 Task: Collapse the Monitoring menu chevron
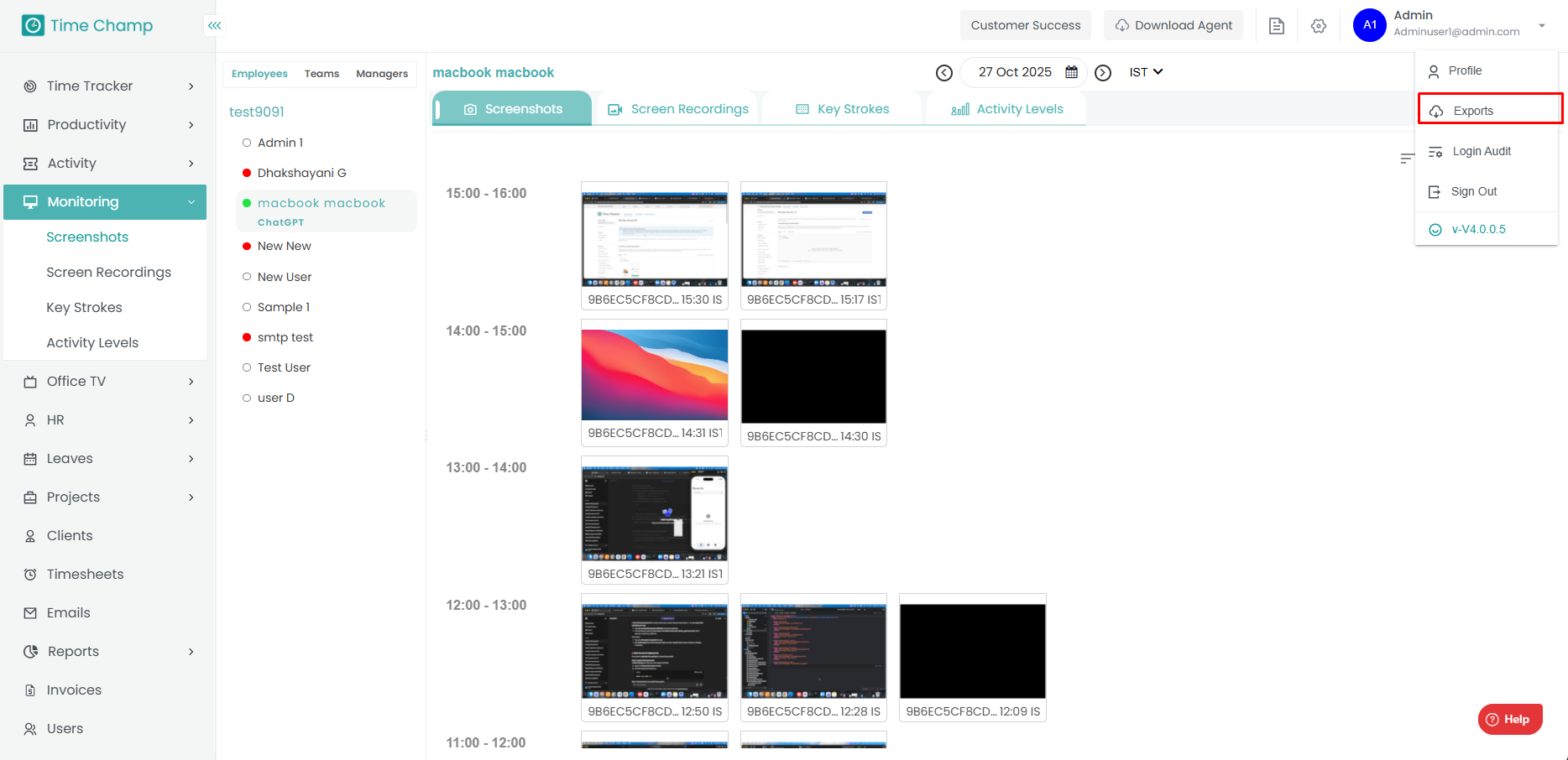191,202
